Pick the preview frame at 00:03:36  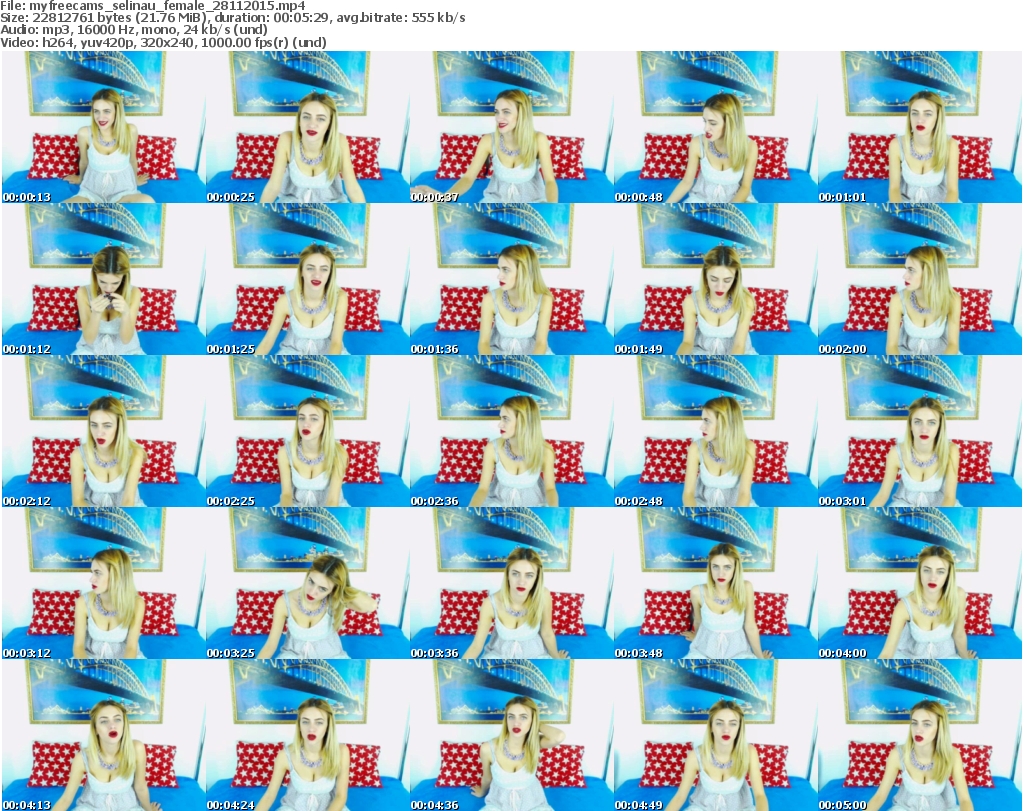coord(511,583)
